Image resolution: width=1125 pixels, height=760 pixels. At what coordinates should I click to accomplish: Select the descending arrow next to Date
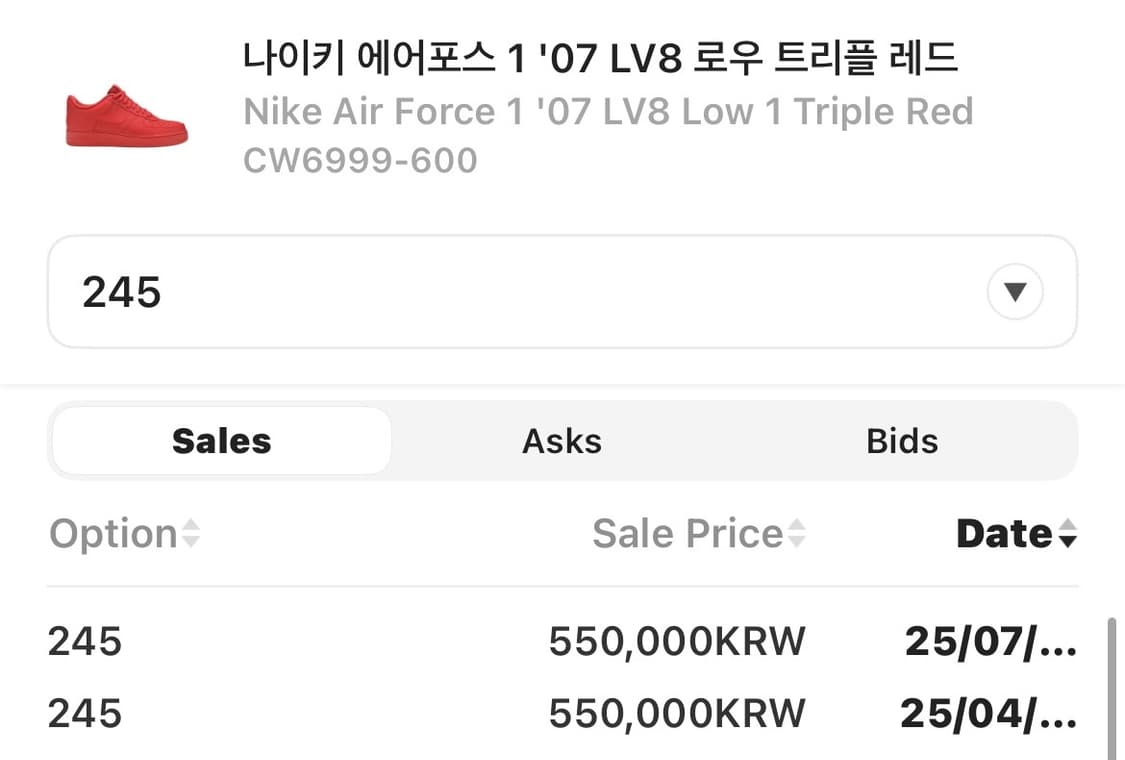pos(1068,540)
